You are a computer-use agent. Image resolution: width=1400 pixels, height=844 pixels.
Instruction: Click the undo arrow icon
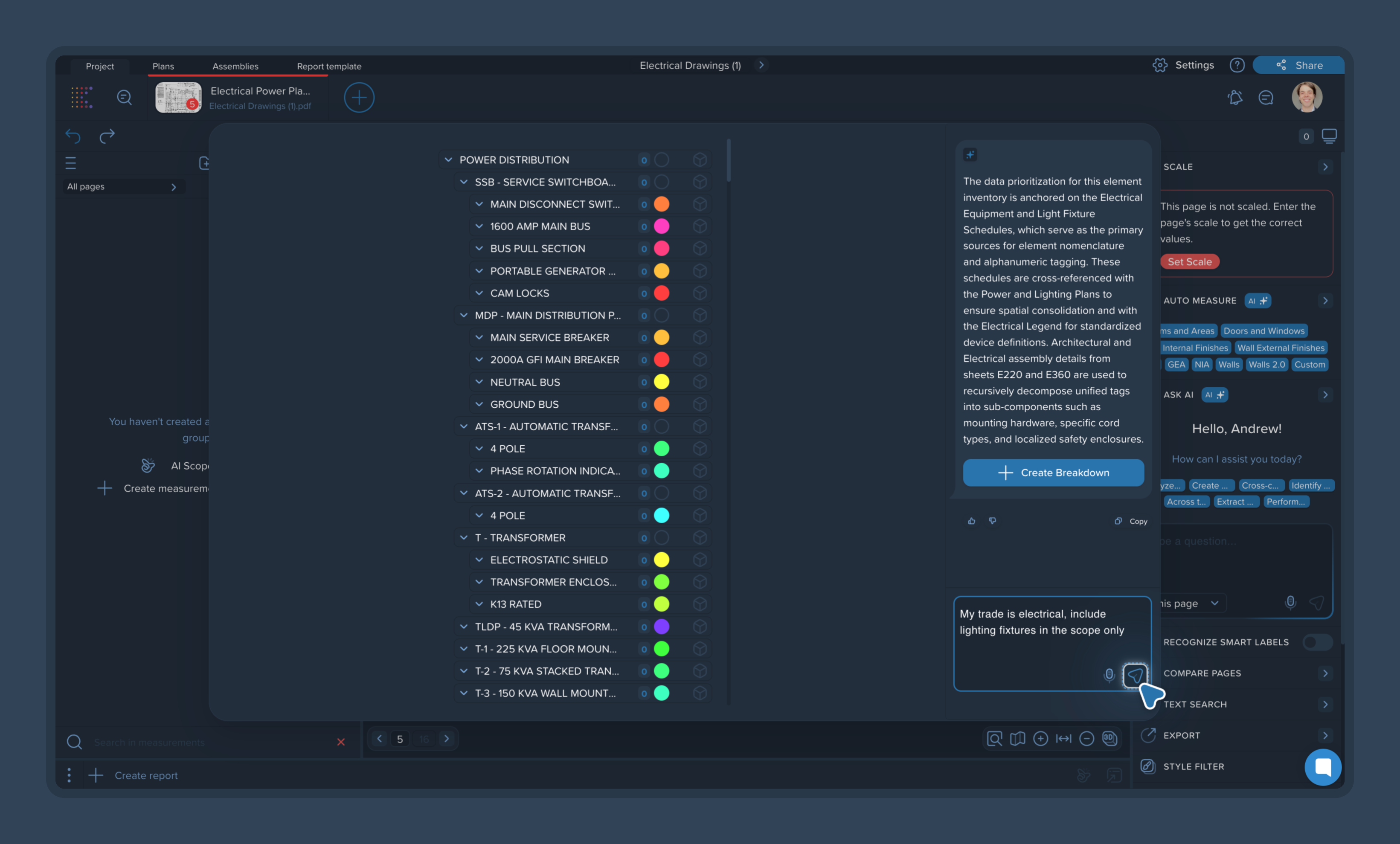click(x=73, y=136)
